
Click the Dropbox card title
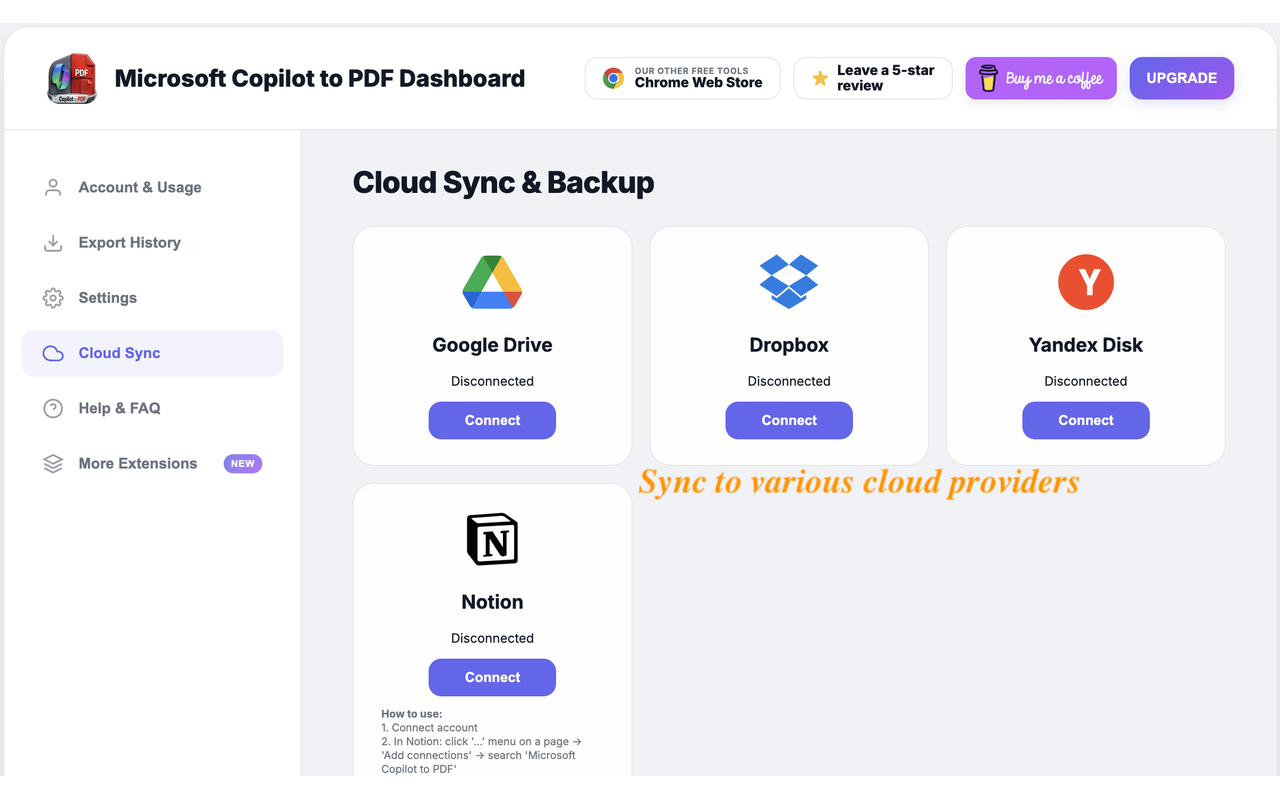[x=789, y=345]
